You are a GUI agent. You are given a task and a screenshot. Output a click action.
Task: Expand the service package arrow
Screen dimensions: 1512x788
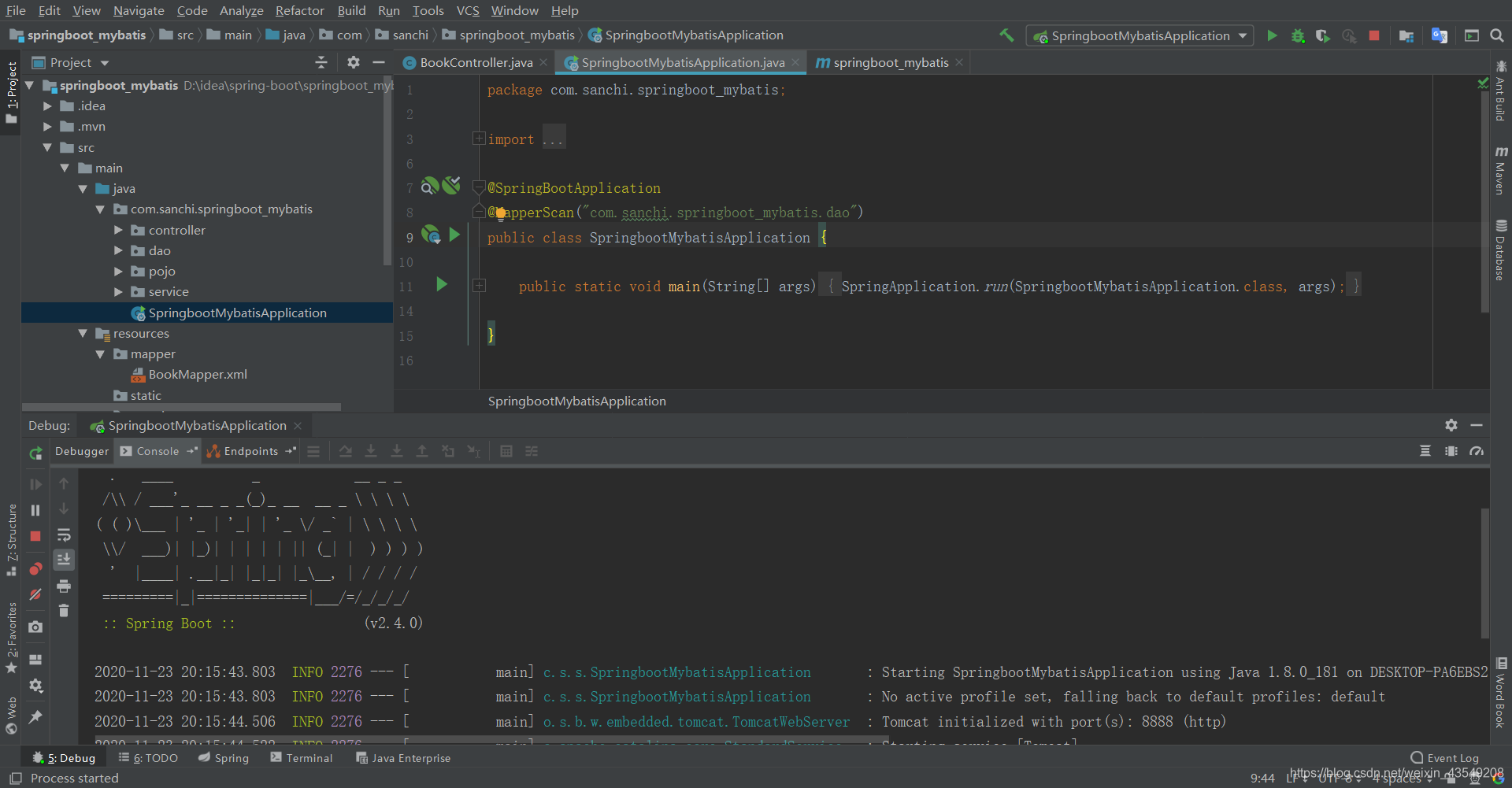(x=118, y=291)
